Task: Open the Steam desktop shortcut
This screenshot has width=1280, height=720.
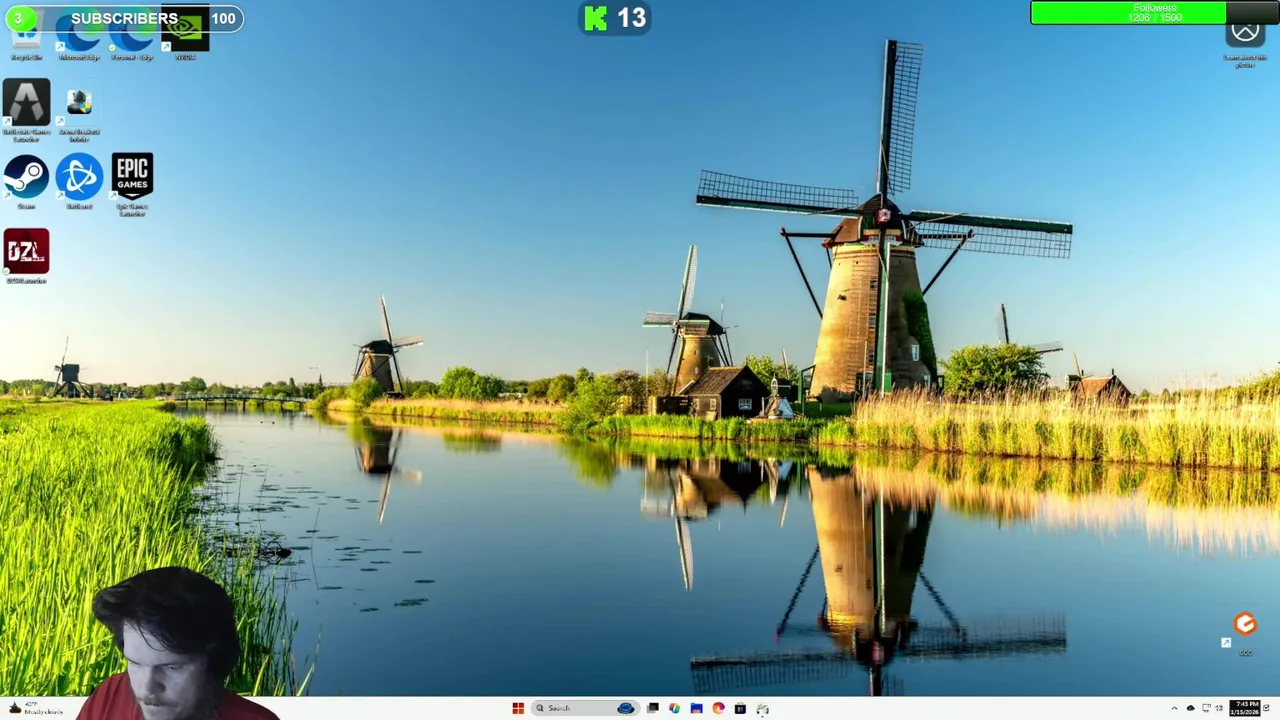Action: 26,180
